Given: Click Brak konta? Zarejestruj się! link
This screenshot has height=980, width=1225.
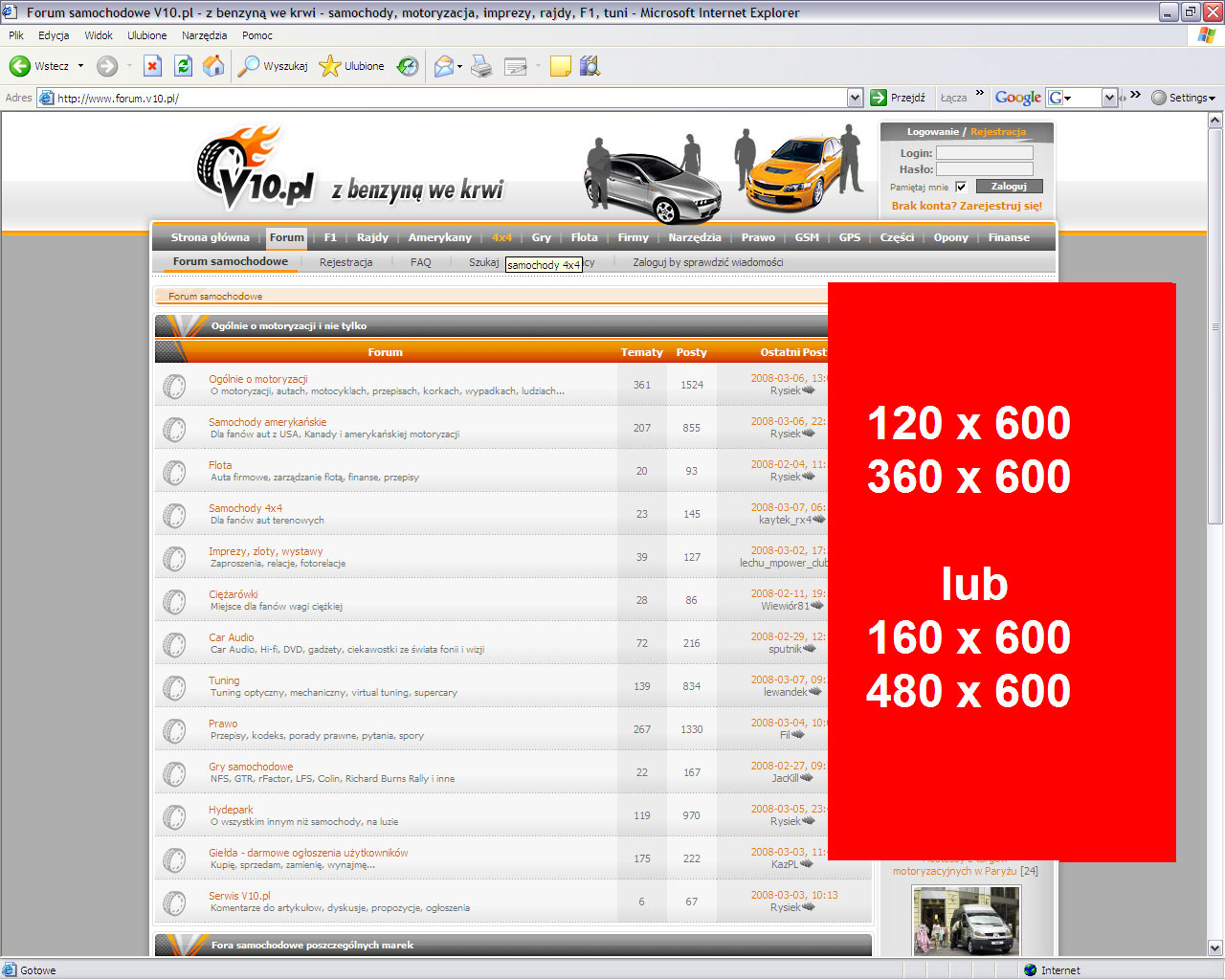Looking at the screenshot, I should 967,206.
